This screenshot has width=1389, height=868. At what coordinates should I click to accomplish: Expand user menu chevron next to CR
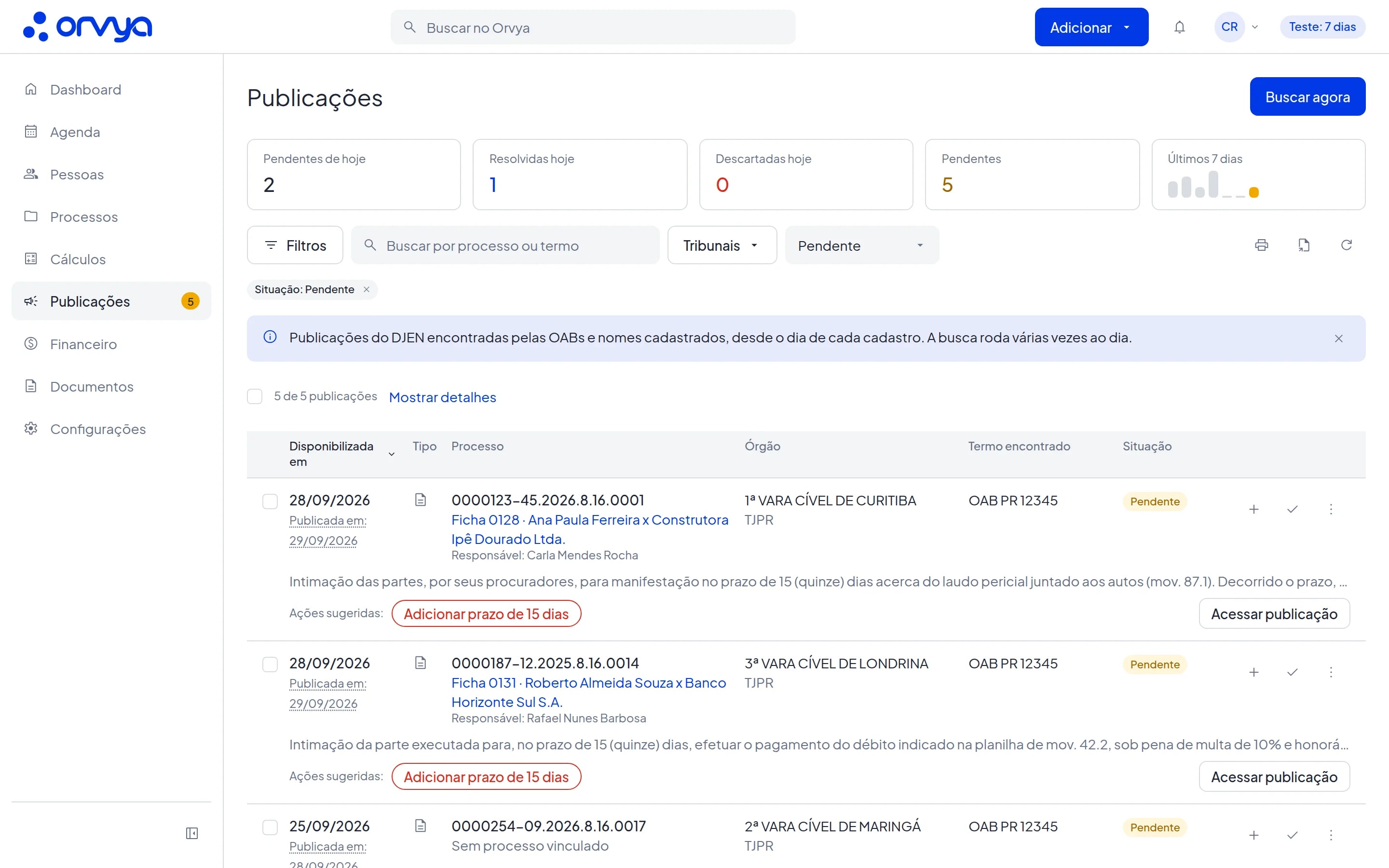[1255, 27]
